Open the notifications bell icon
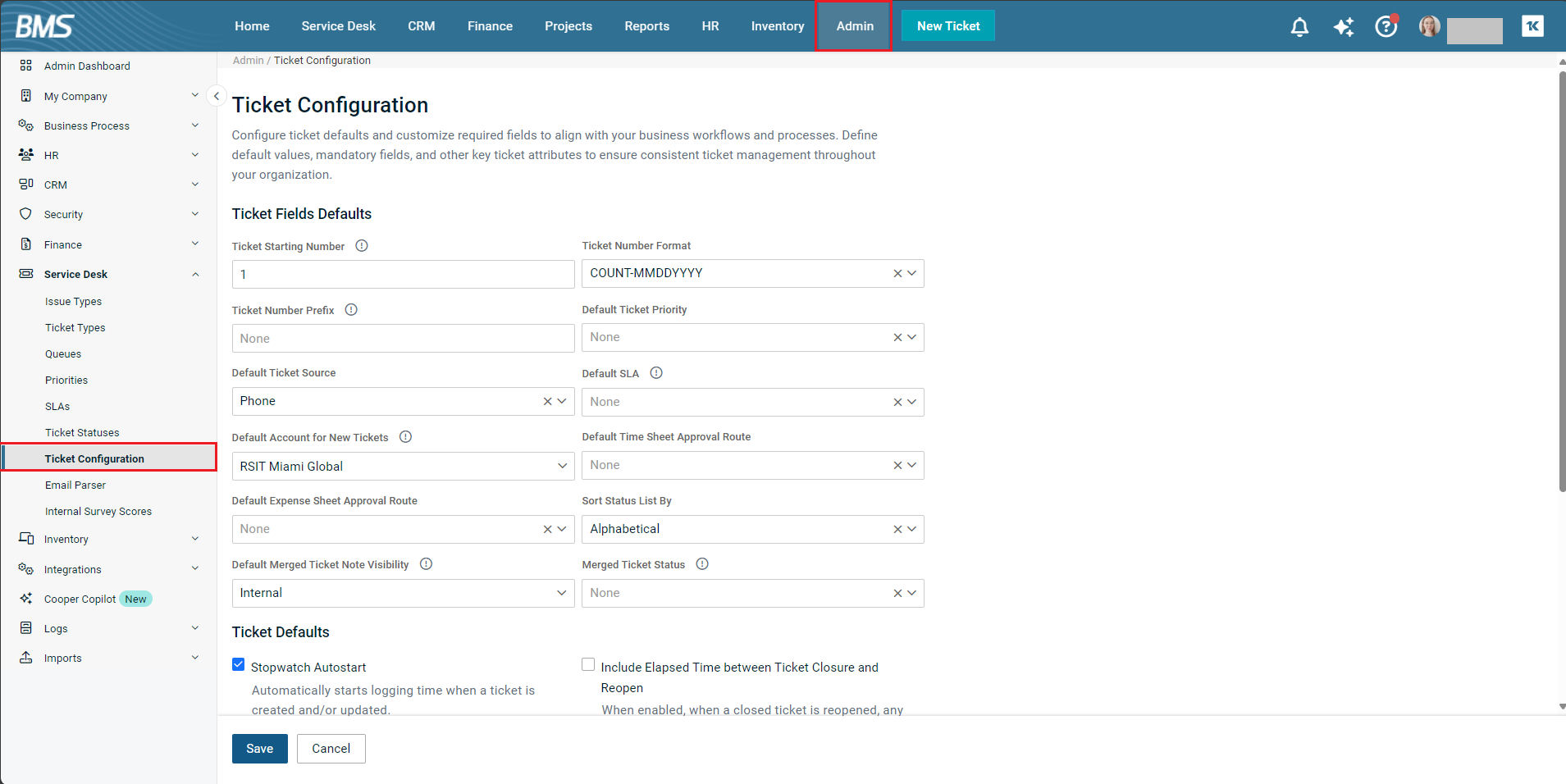 1299,27
